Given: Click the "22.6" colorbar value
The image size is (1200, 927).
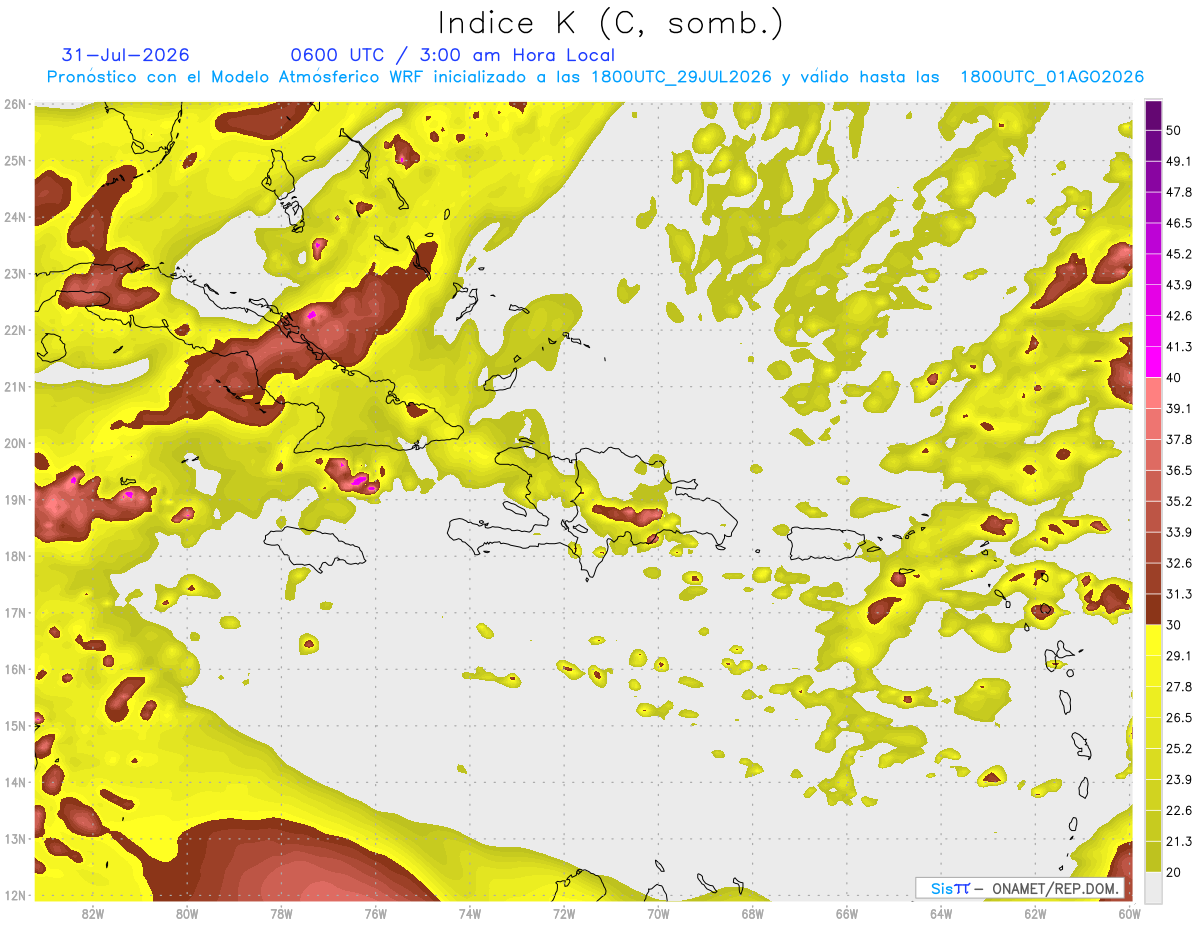Looking at the screenshot, I should point(1180,811).
